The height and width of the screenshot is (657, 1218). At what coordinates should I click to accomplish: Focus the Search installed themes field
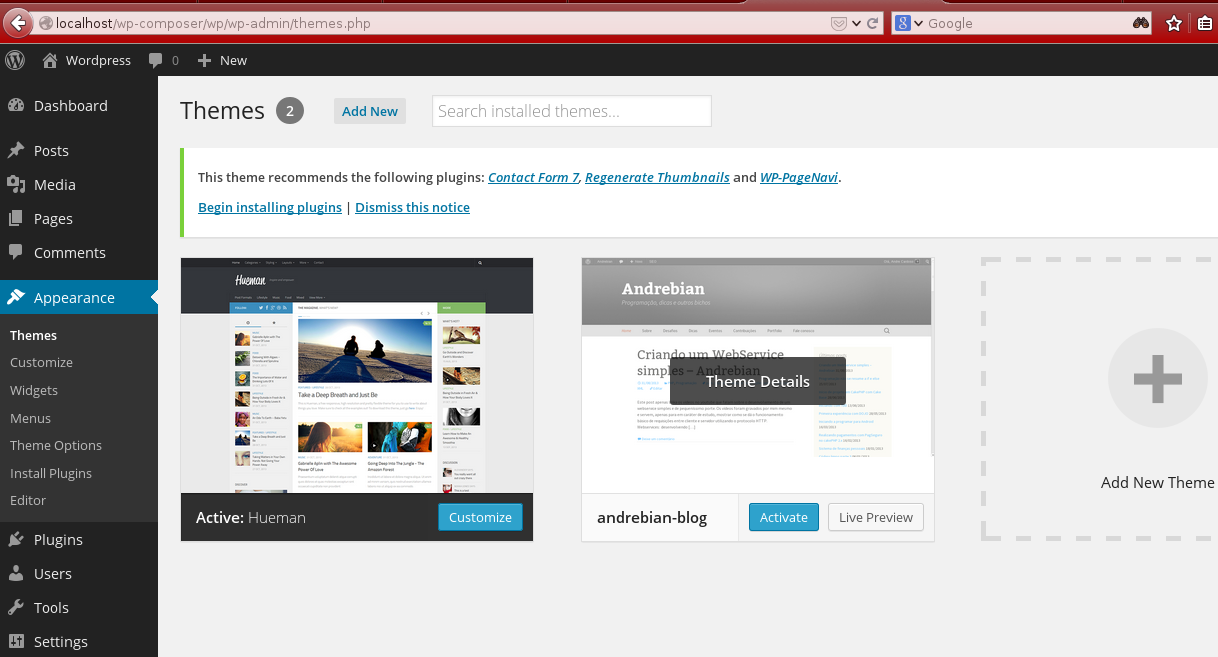tap(572, 111)
